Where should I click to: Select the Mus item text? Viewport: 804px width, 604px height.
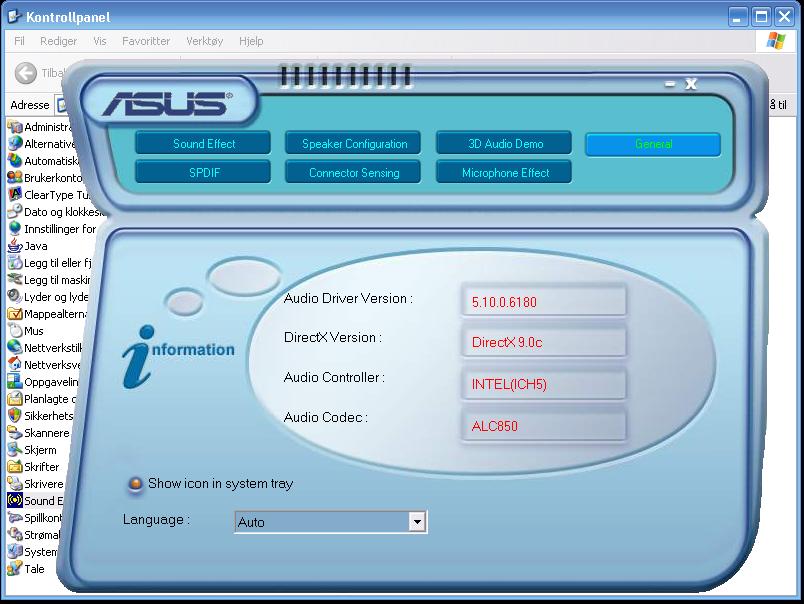34,331
